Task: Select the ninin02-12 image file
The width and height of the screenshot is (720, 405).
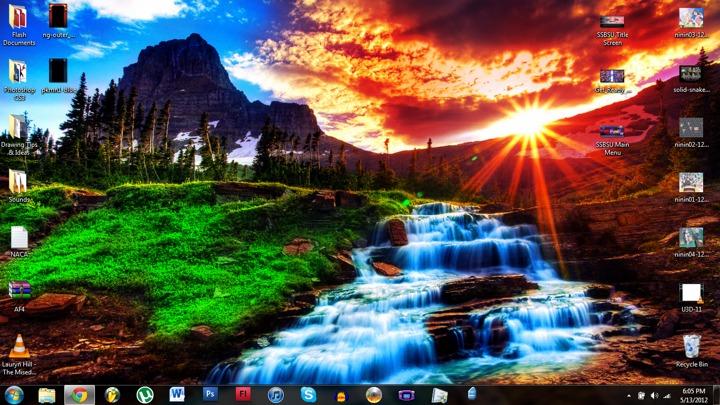Action: 691,132
